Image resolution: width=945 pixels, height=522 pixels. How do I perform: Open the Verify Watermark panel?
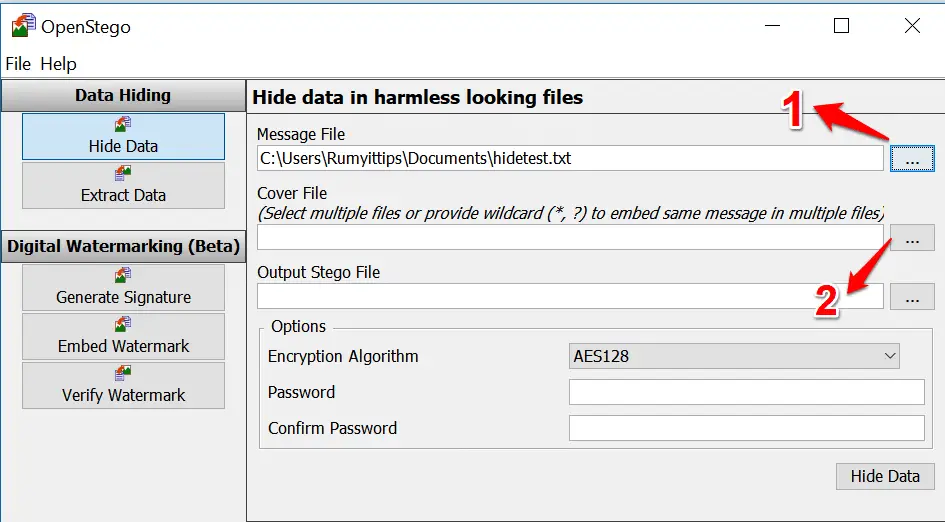pos(124,386)
